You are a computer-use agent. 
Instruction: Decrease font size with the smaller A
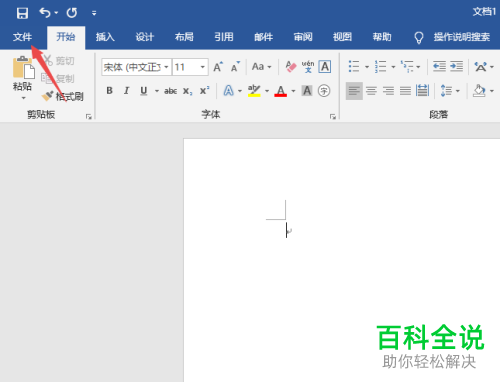(x=235, y=67)
